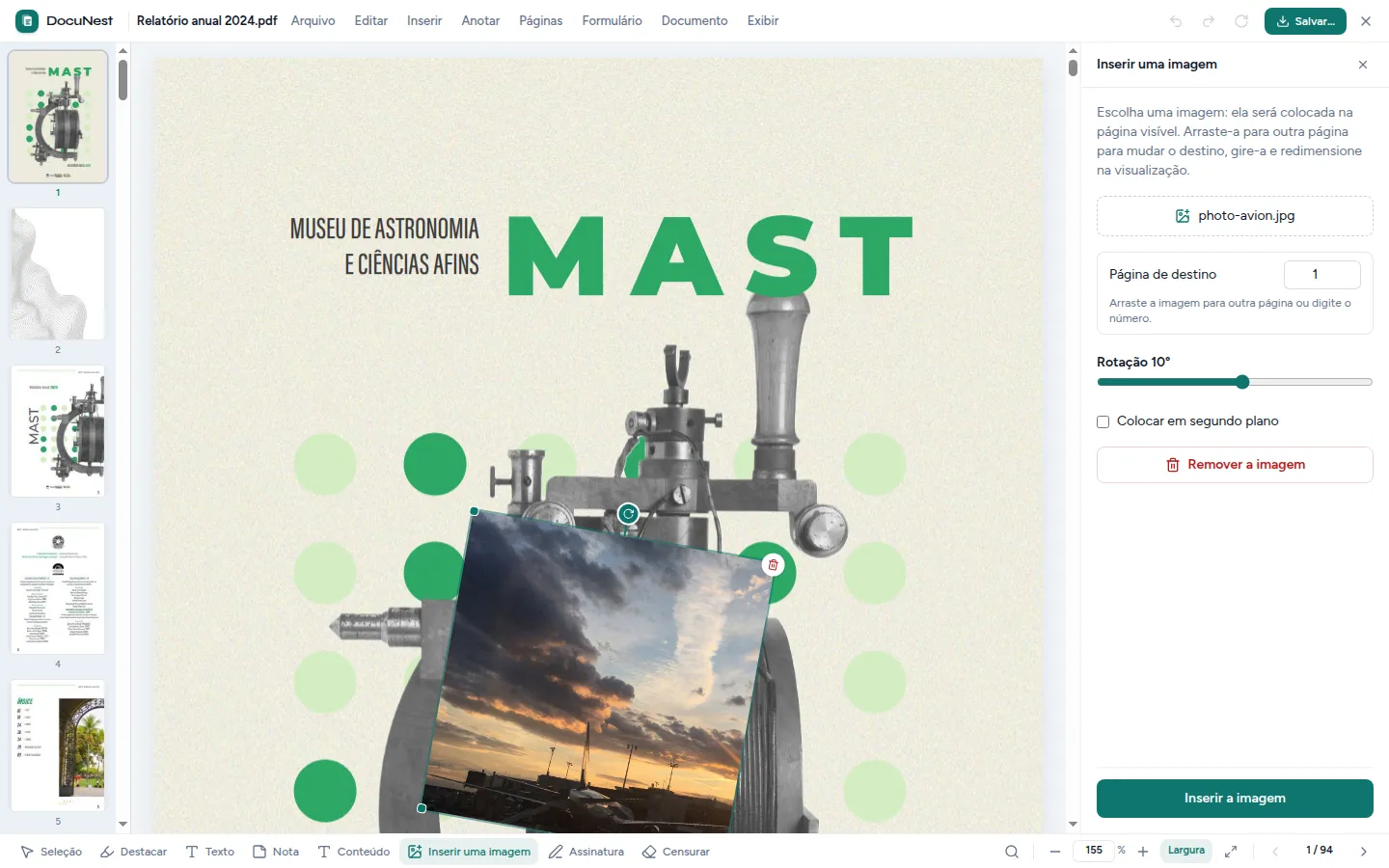Toggle the Inserir uma imagem tool

click(469, 852)
